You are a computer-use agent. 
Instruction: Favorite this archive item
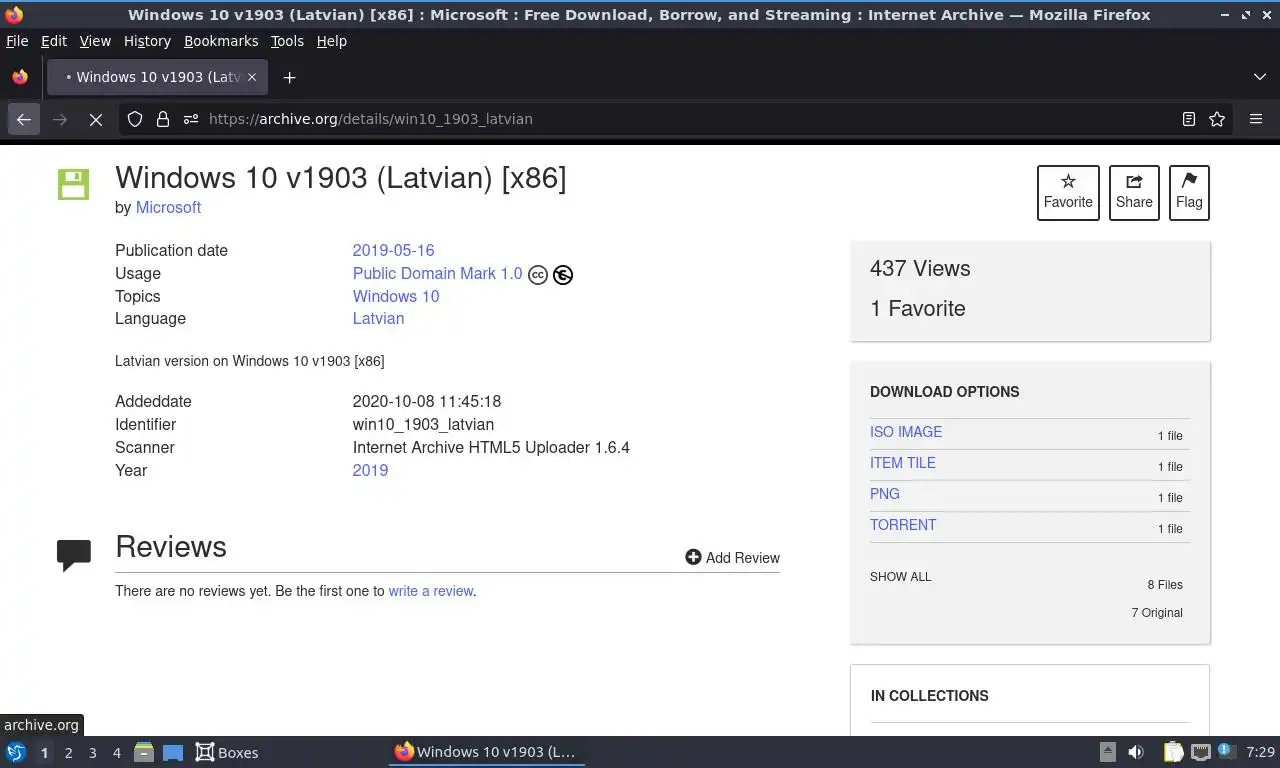1068,192
